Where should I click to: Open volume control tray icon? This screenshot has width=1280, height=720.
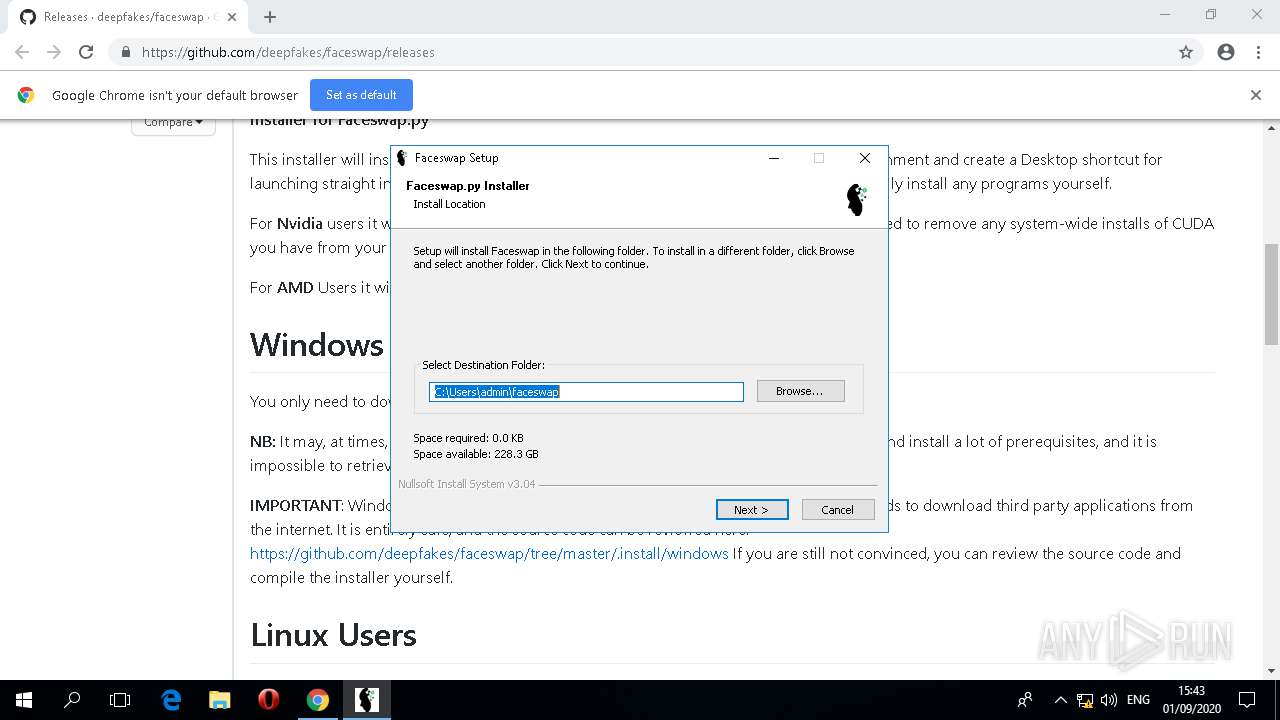coord(1108,700)
